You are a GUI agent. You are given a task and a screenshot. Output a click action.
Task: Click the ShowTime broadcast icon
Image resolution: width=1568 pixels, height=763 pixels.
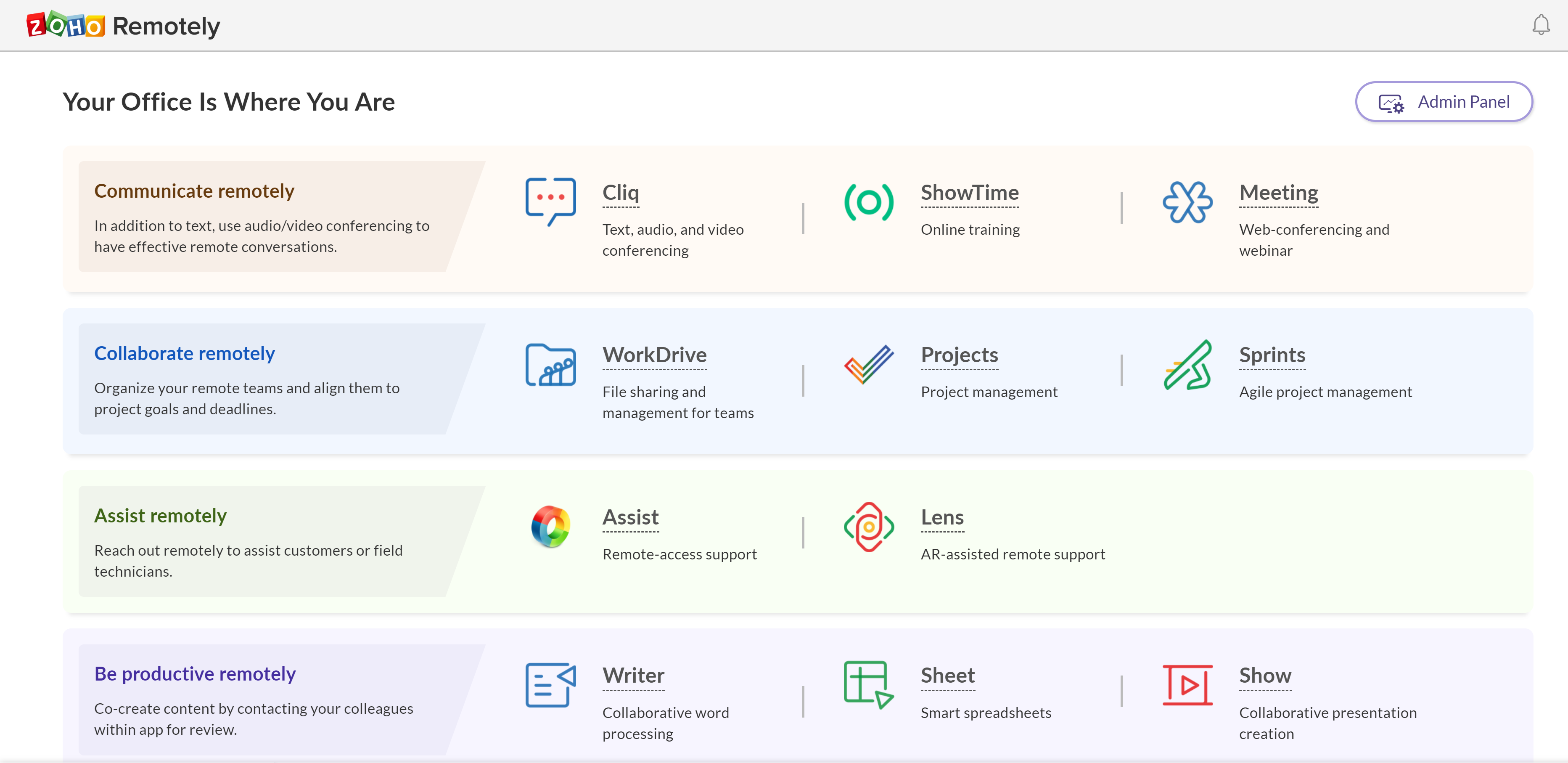[x=869, y=202]
